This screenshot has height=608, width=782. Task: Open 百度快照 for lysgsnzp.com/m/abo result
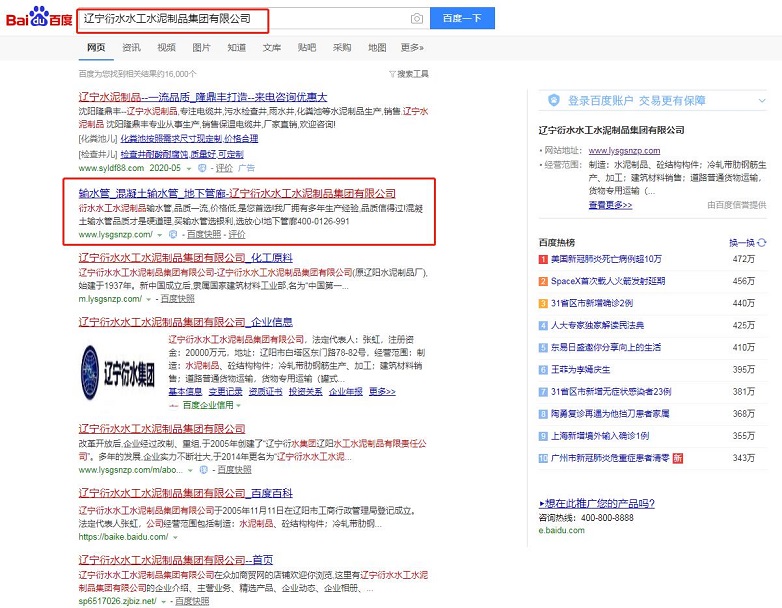tap(234, 470)
